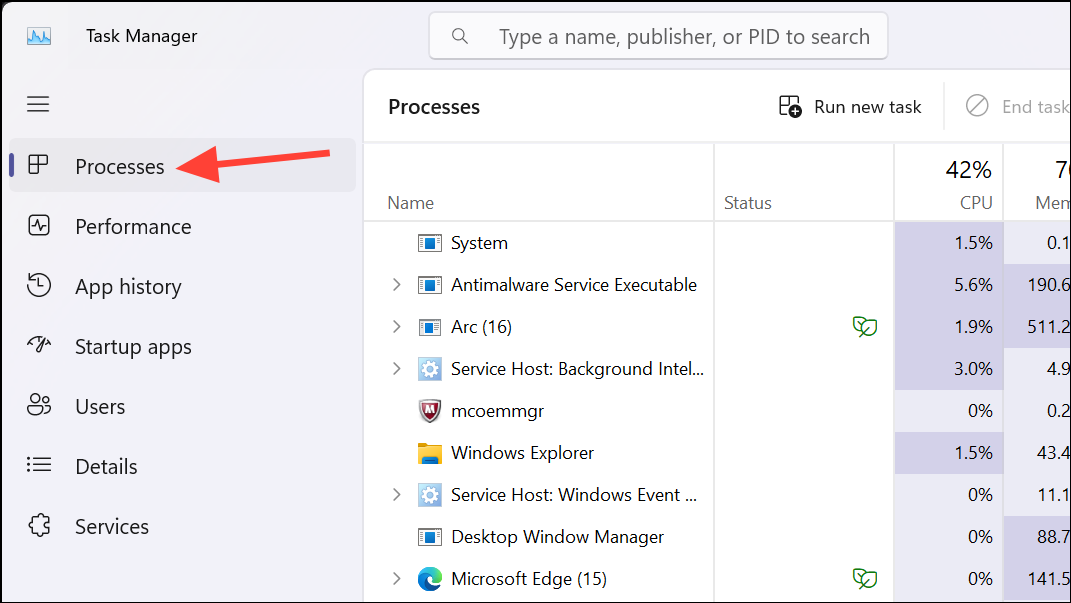1071x603 pixels.
Task: Click the Startup apps sidebar icon
Action: tap(38, 346)
